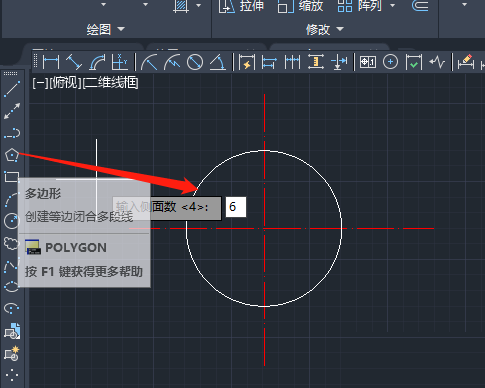Click the Dimension Break icon
Viewport: 485px width, 388px height.
point(339,62)
